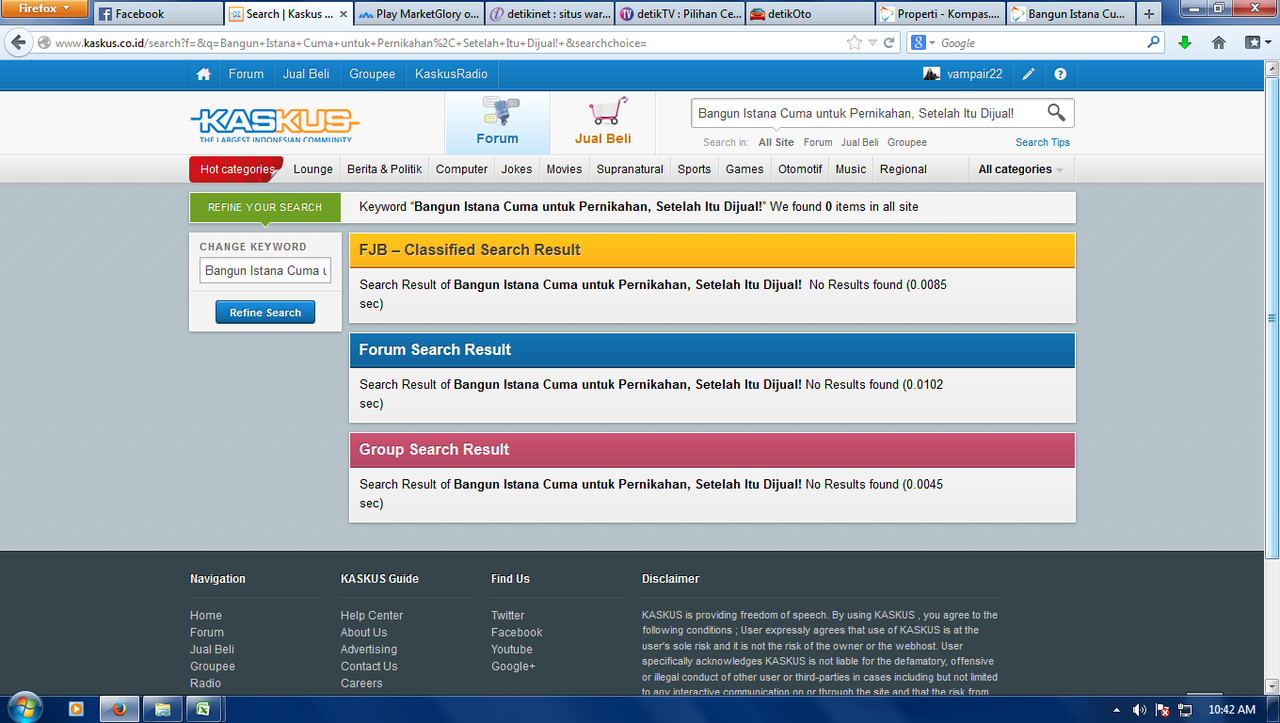The image size is (1280, 723).
Task: Launch the media player taskbar icon
Action: [x=76, y=709]
